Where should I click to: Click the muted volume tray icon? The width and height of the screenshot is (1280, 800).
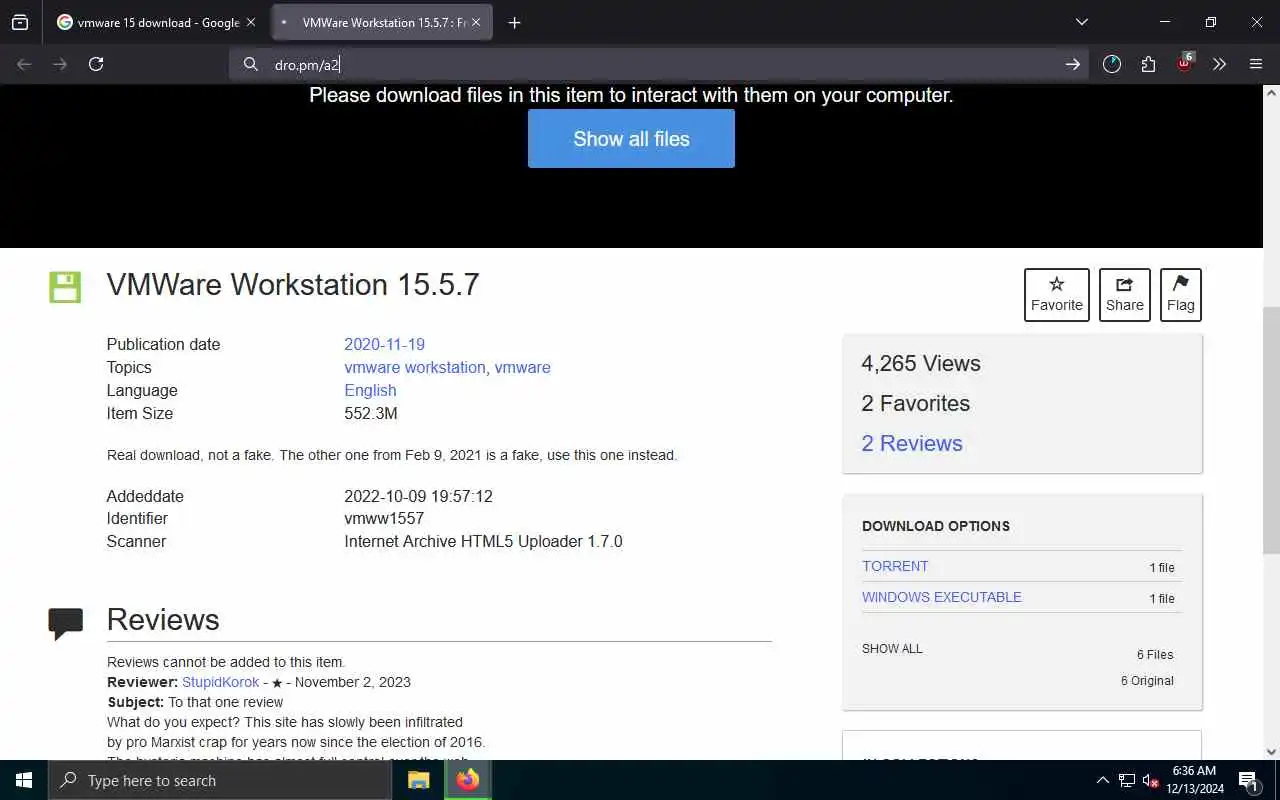coord(1151,780)
